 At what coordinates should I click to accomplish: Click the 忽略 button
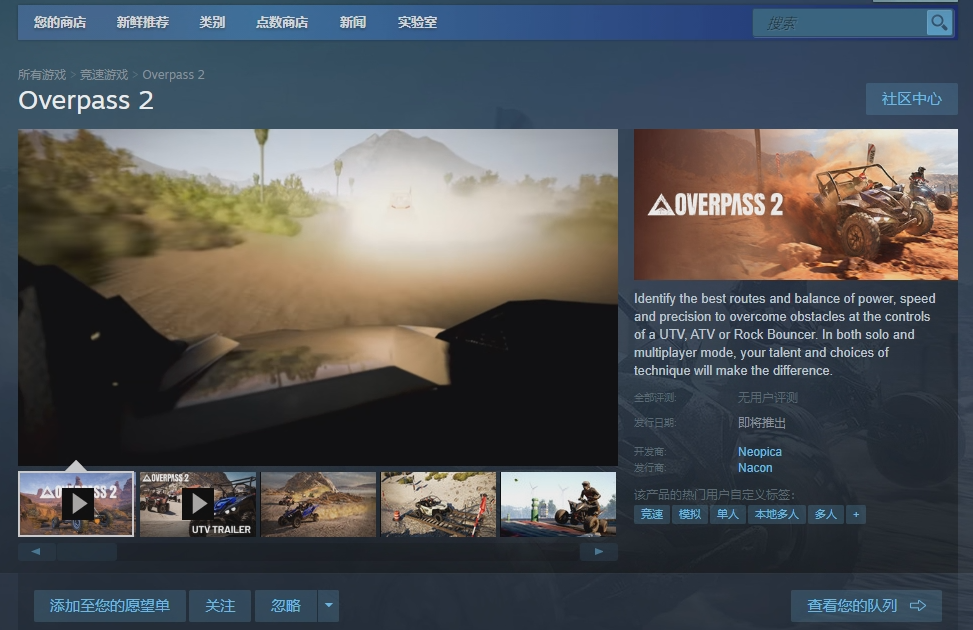pyautogui.click(x=286, y=606)
